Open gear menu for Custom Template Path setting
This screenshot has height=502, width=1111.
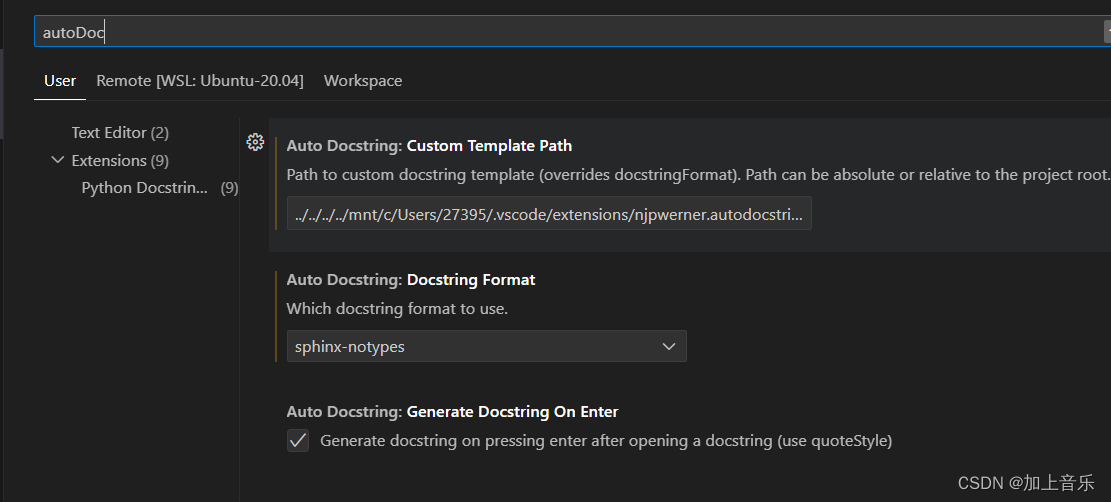click(255, 143)
